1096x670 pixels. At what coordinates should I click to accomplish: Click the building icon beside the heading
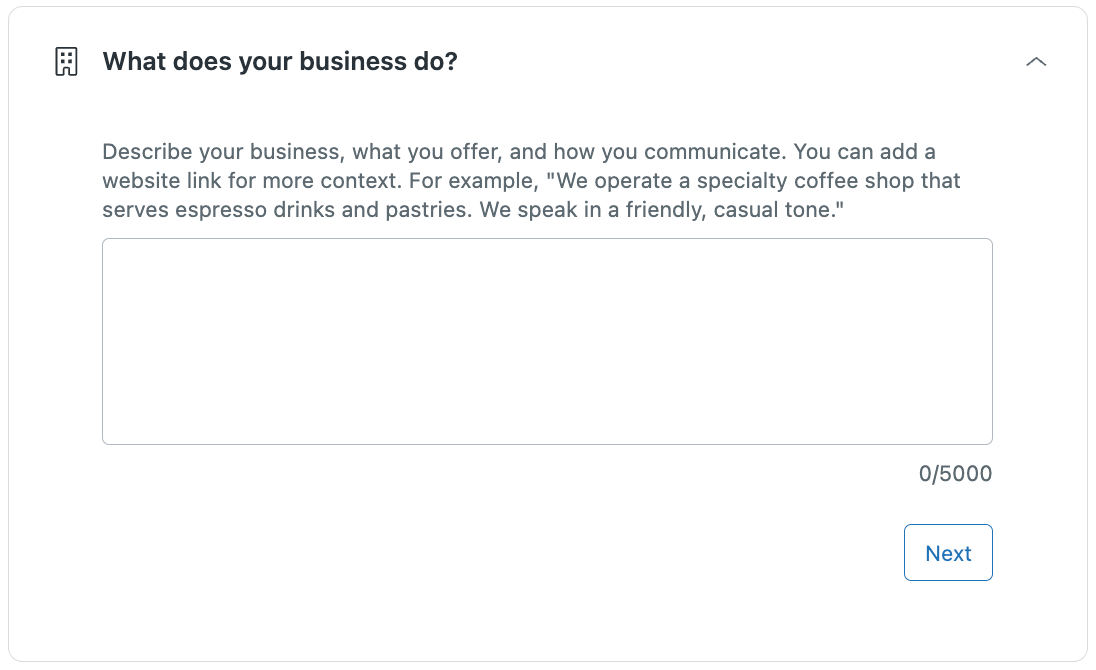click(x=65, y=62)
